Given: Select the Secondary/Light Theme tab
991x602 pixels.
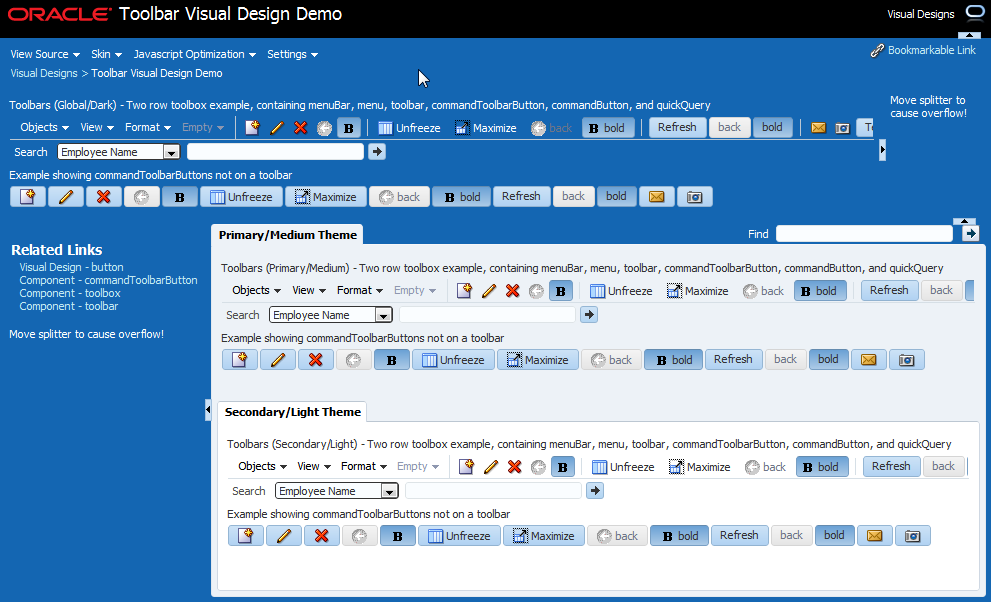Looking at the screenshot, I should point(293,412).
